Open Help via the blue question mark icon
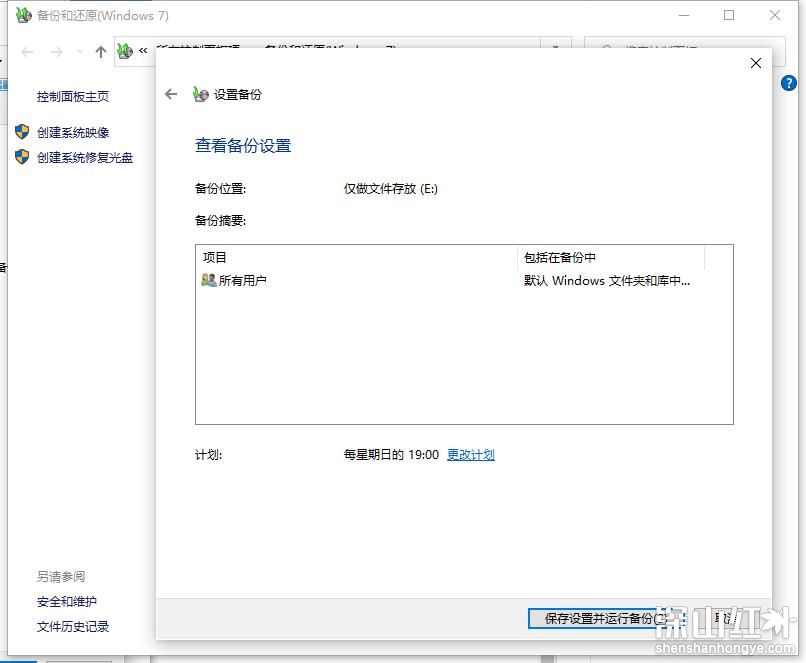The height and width of the screenshot is (663, 806). tap(789, 82)
